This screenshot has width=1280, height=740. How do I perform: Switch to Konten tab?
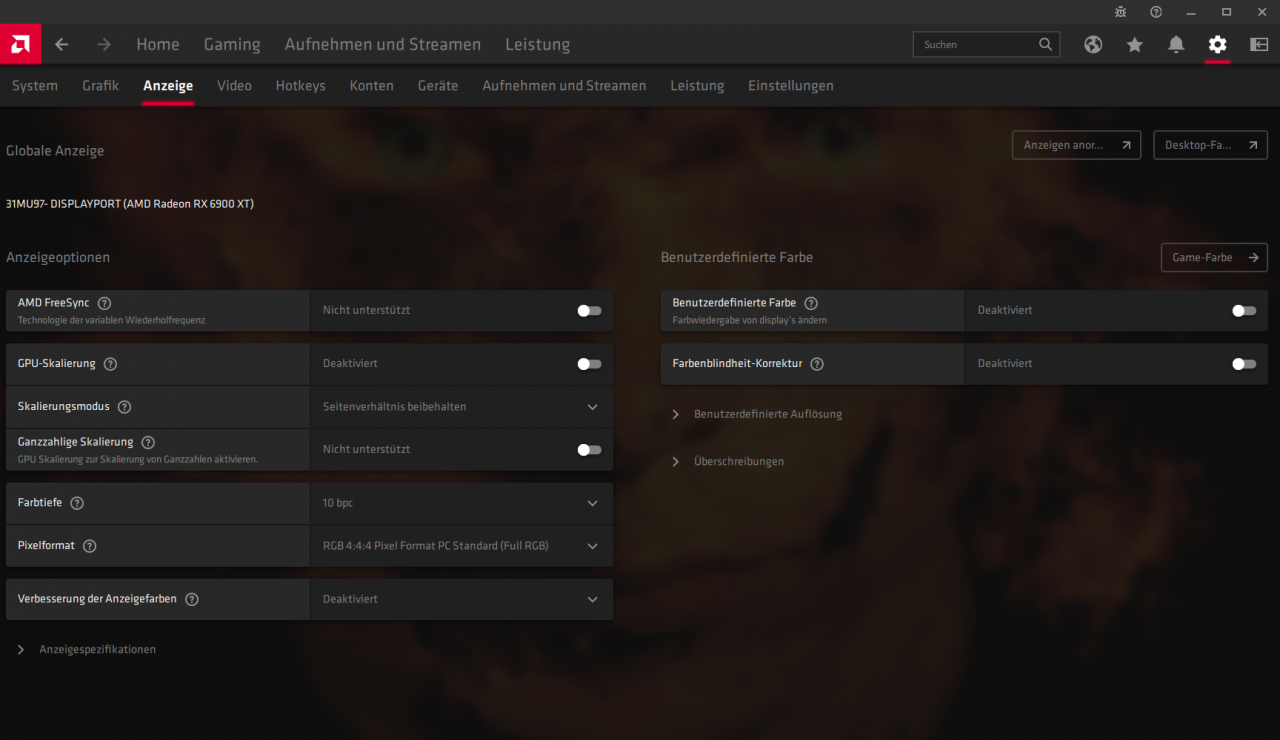[371, 86]
